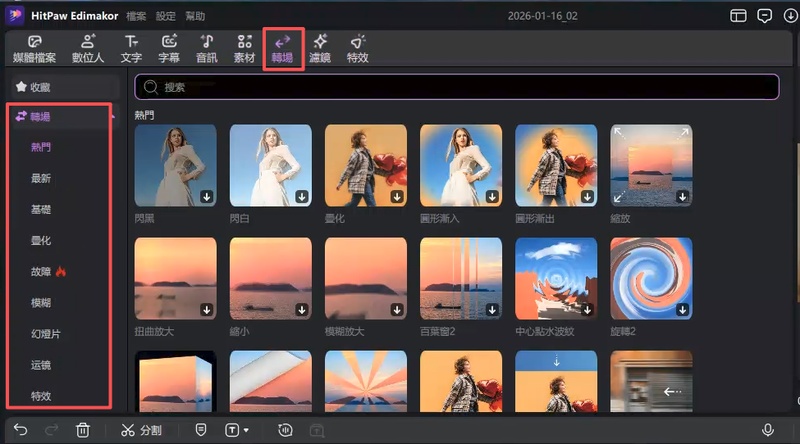Click the layout switch icon in title bar
This screenshot has height=444, width=800.
click(738, 16)
